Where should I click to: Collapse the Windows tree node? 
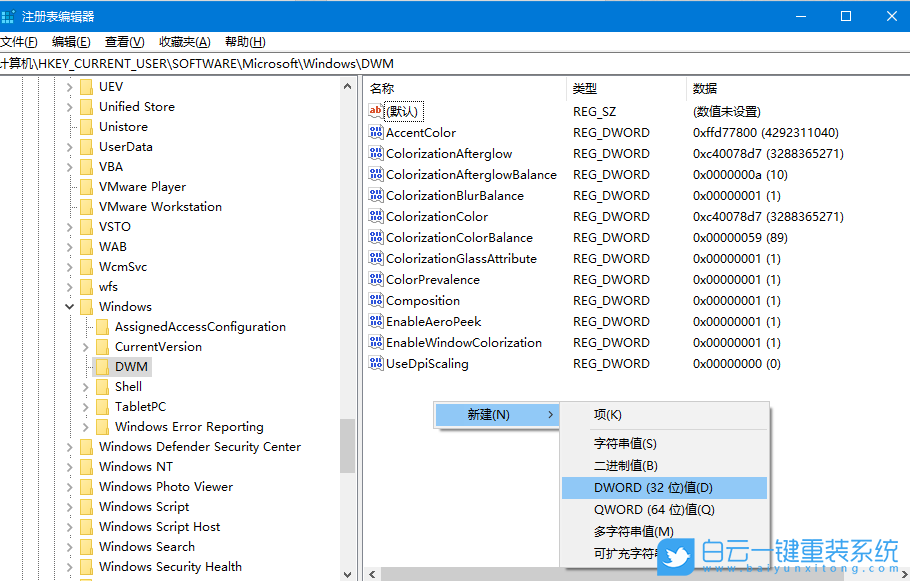69,306
